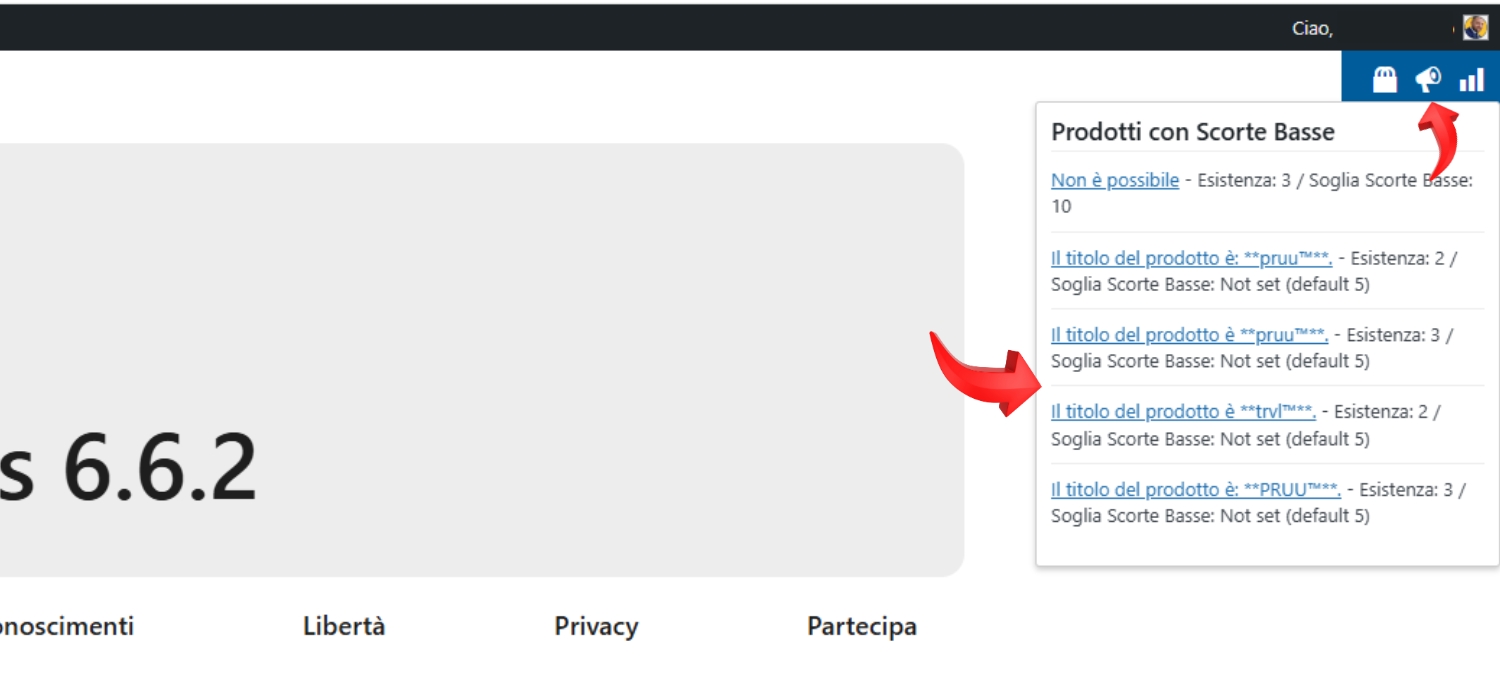Switch to the Partecipa tab
The height and width of the screenshot is (700, 1500).
(862, 626)
